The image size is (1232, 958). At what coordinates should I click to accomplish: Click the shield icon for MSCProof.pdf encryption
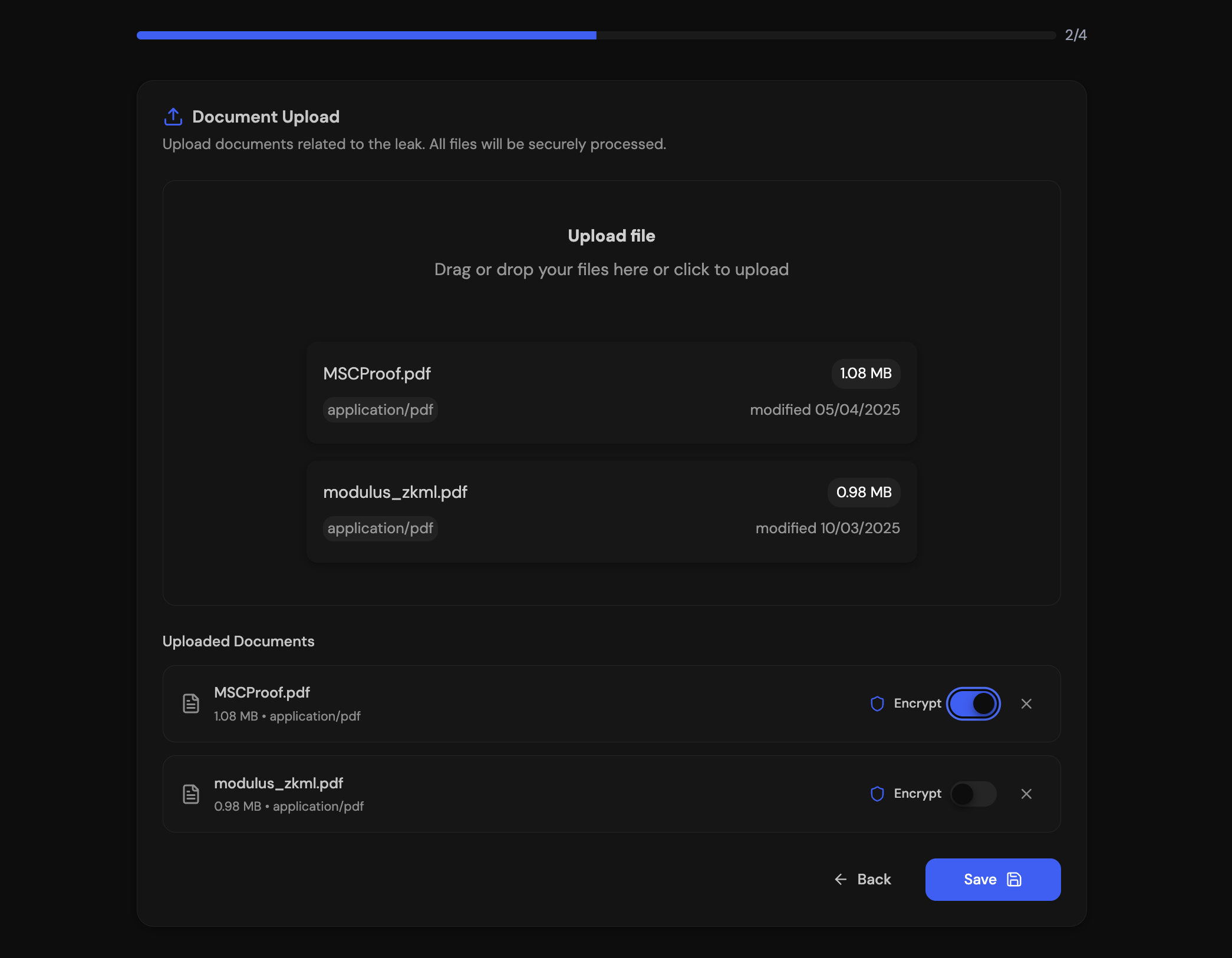[x=877, y=703]
